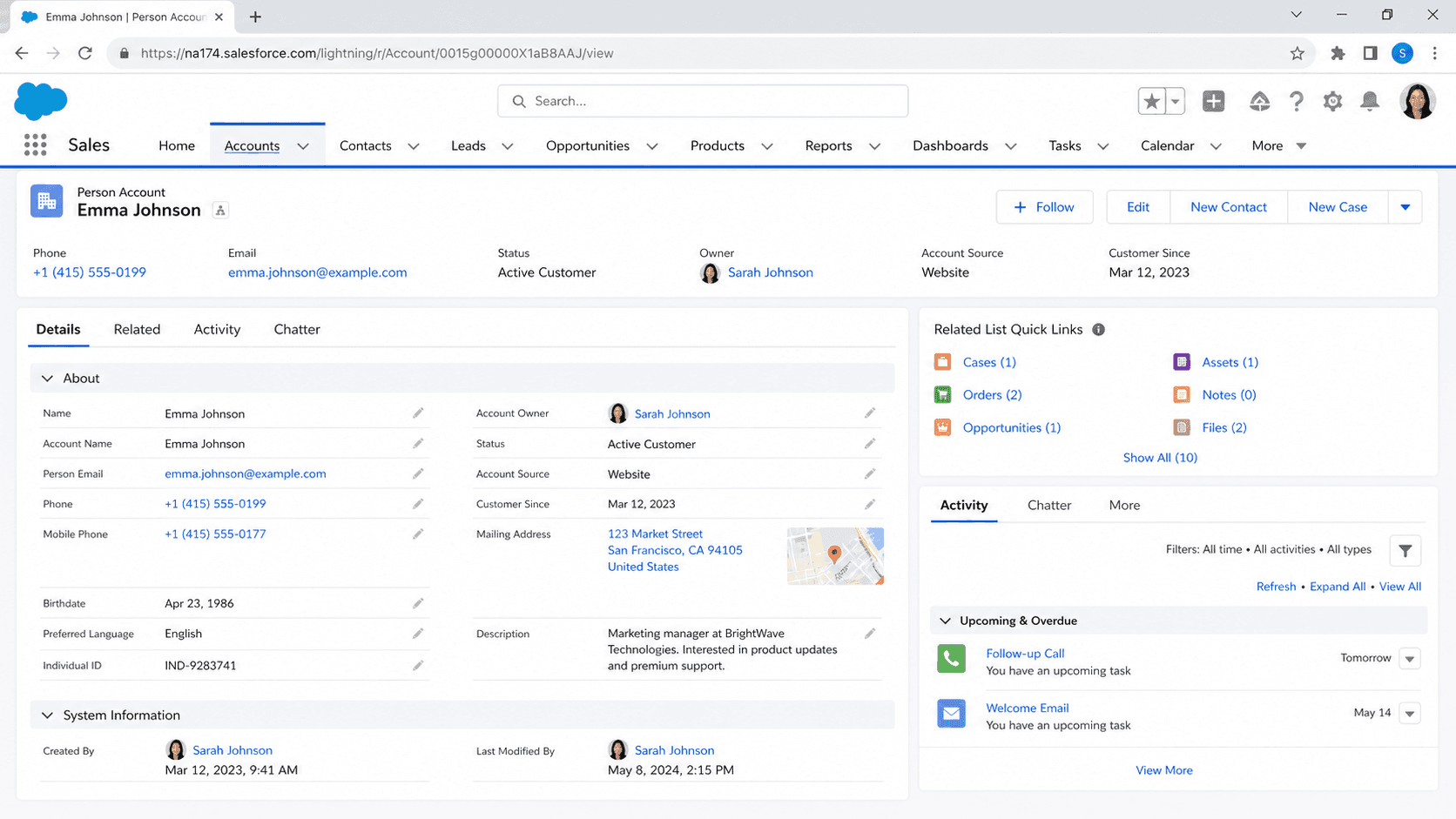Switch to the Related tab
Image resolution: width=1456 pixels, height=819 pixels.
tap(137, 330)
